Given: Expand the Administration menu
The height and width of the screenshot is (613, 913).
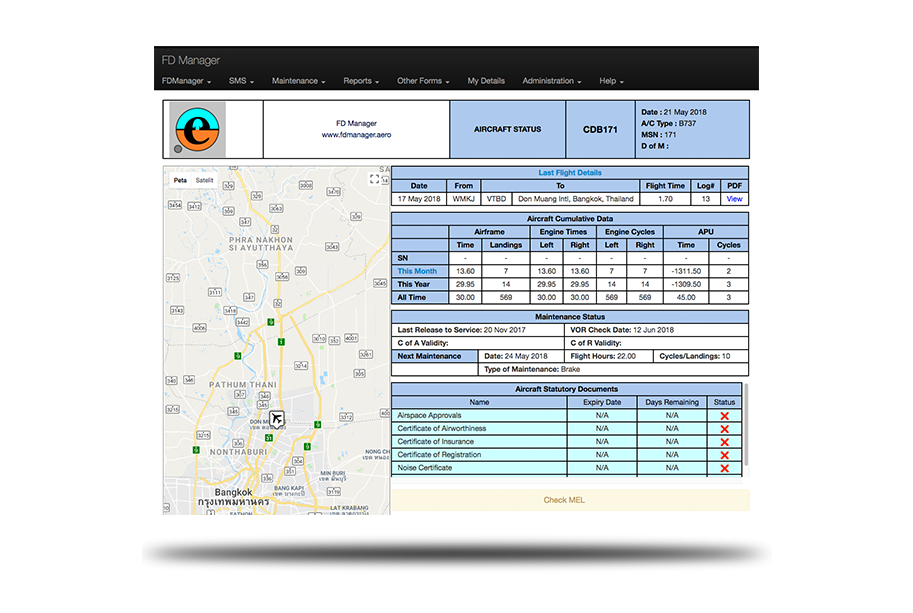Looking at the screenshot, I should [x=551, y=81].
